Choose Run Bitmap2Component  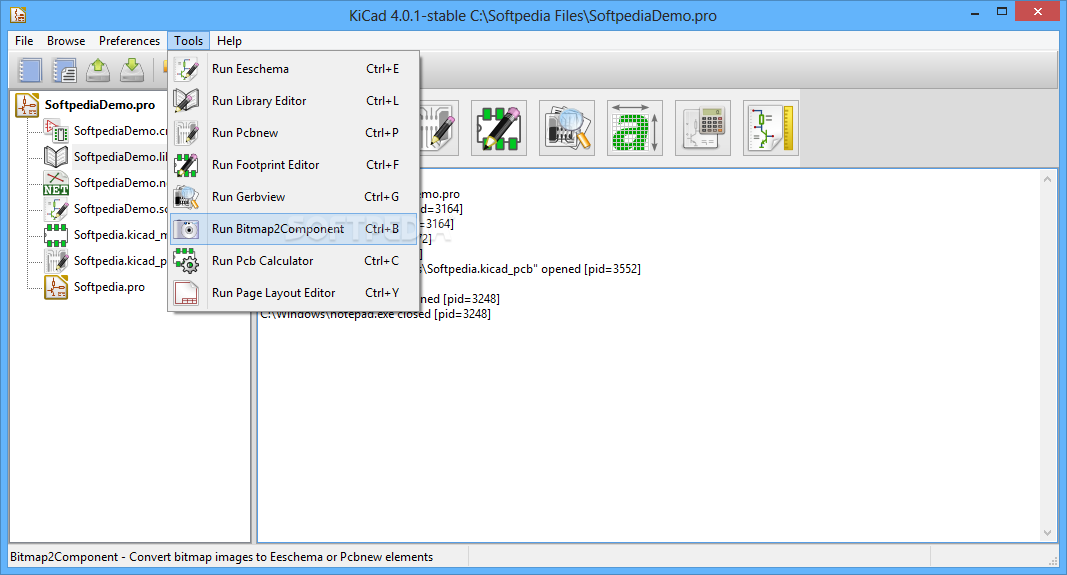pos(293,229)
